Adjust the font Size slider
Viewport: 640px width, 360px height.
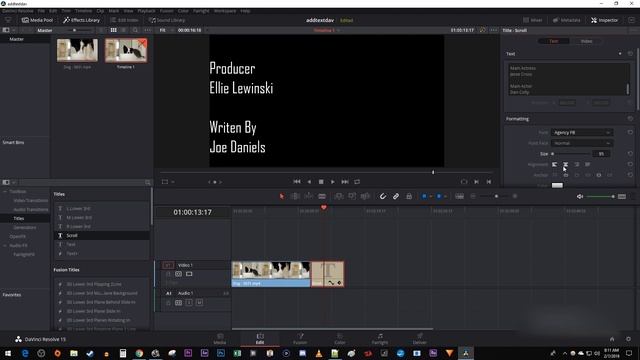571,154
